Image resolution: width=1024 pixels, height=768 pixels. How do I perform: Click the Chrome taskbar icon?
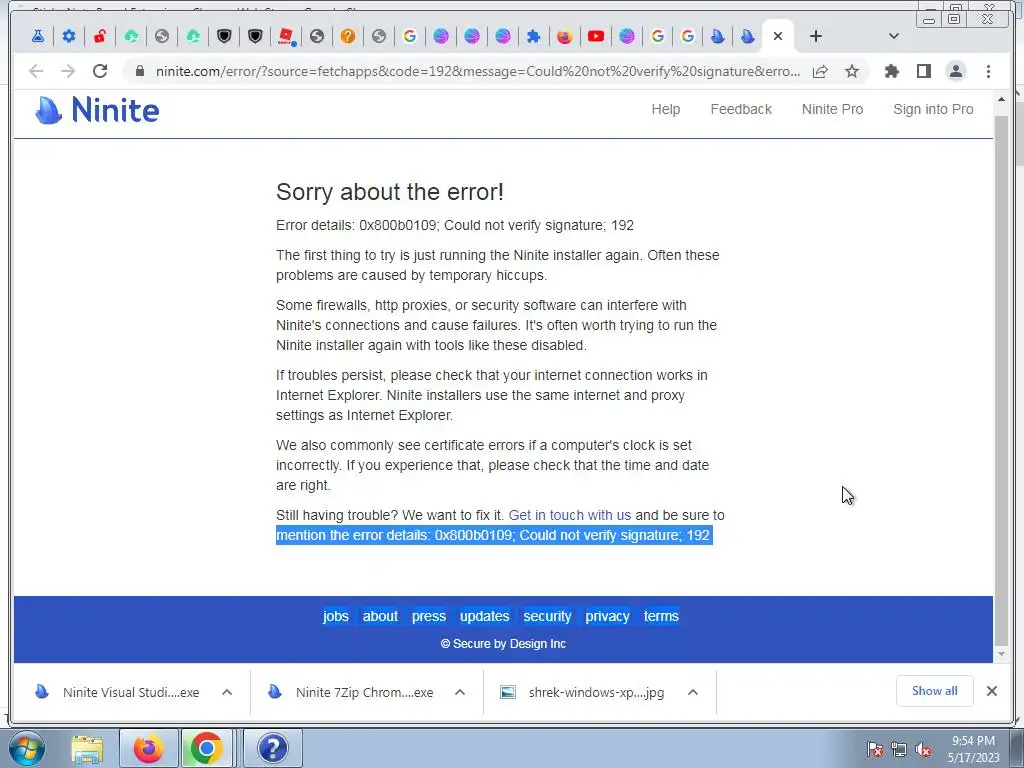207,748
